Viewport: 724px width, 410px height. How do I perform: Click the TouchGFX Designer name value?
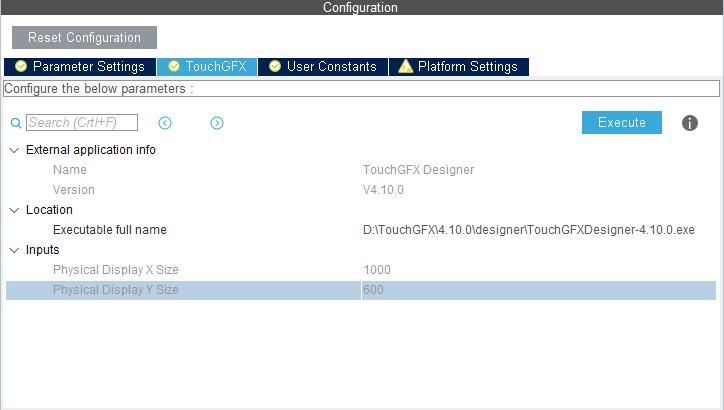[x=418, y=170]
